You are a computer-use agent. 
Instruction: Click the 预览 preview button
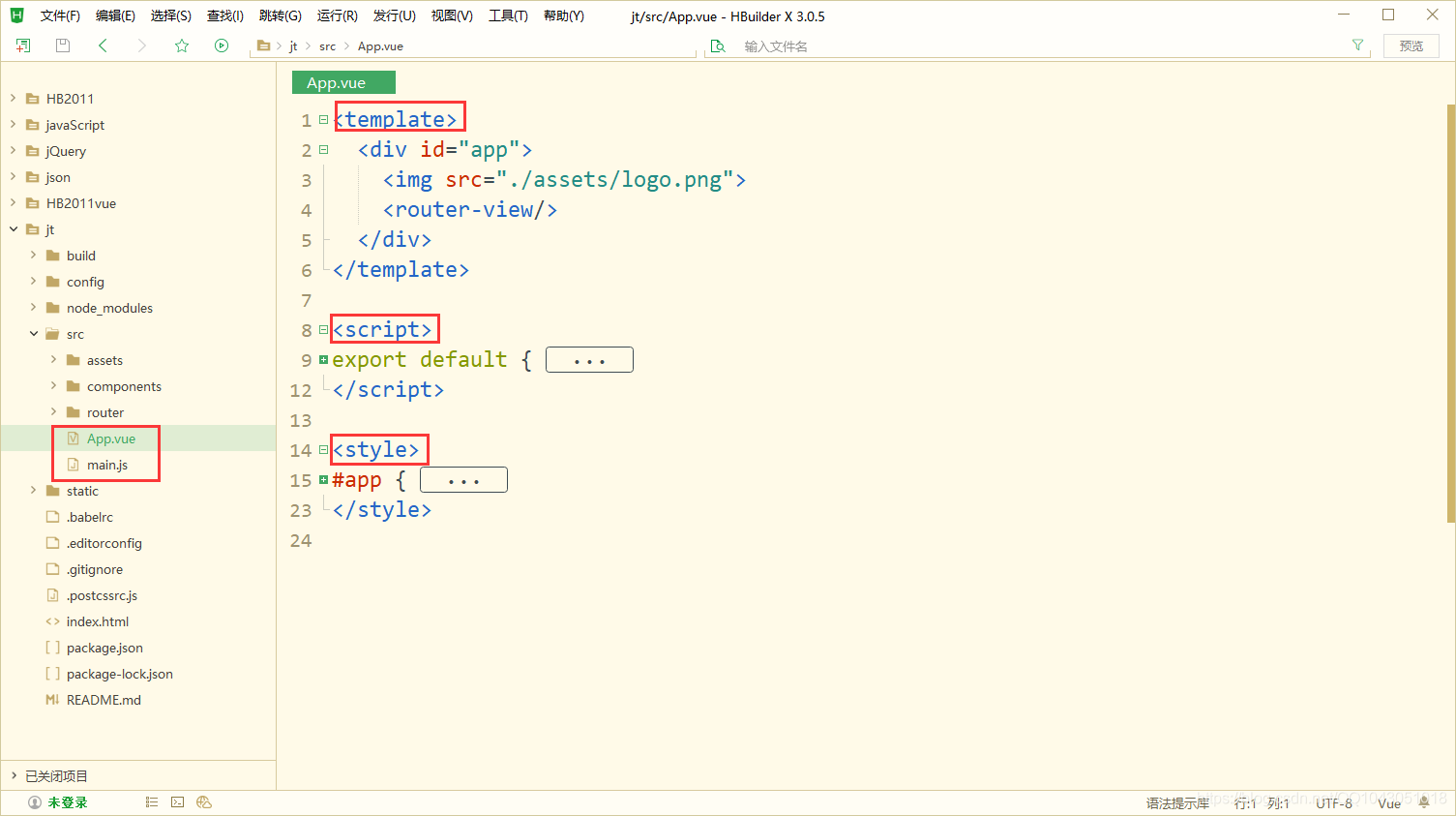1411,45
